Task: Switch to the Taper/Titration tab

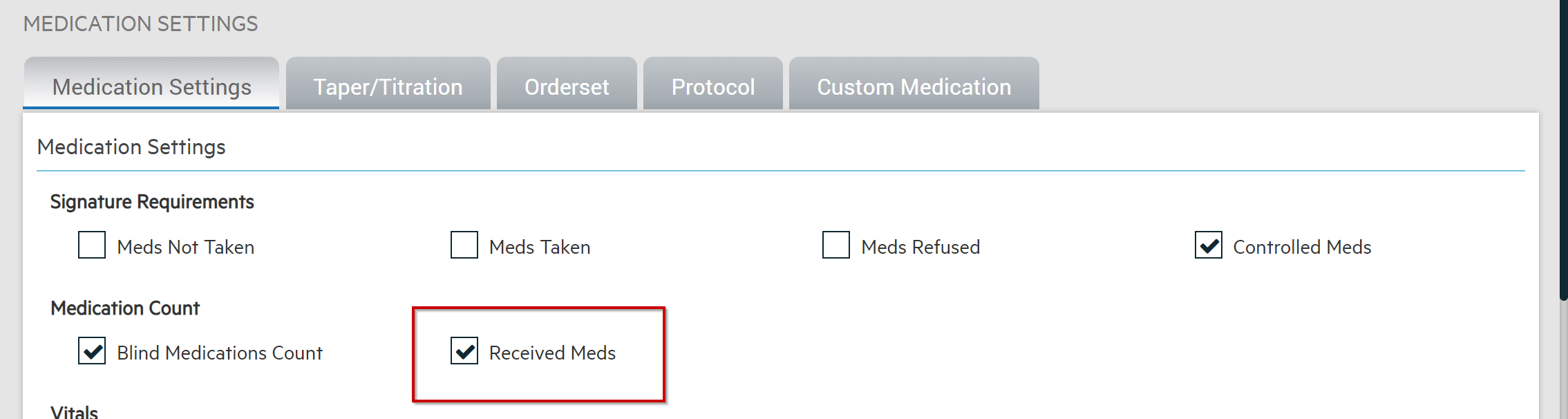Action: click(388, 86)
